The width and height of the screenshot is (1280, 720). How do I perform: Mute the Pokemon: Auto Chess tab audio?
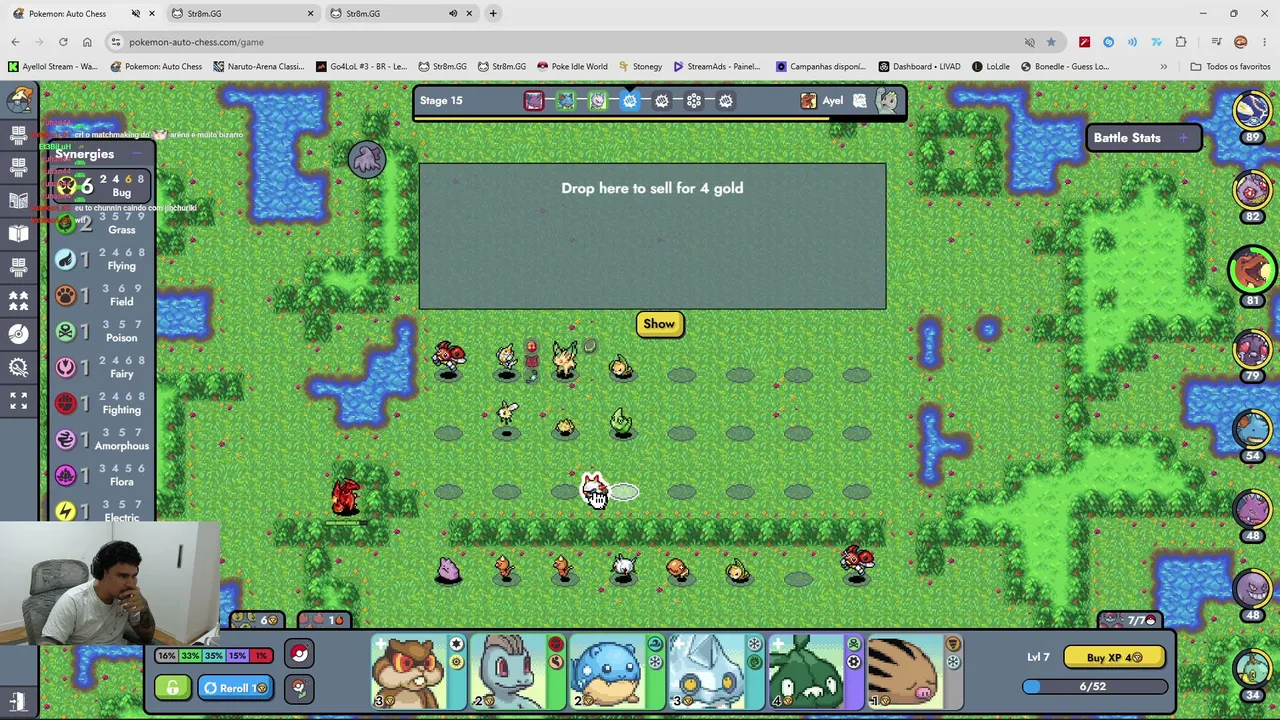[136, 14]
